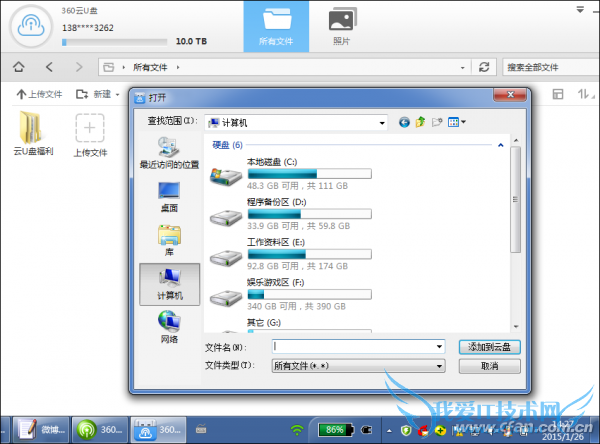This screenshot has width=600, height=444.
Task: Create a new folder in dialog
Action: [437, 122]
